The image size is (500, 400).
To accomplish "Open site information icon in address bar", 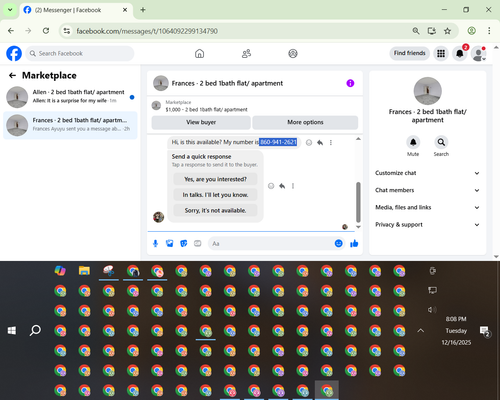I will (67, 31).
